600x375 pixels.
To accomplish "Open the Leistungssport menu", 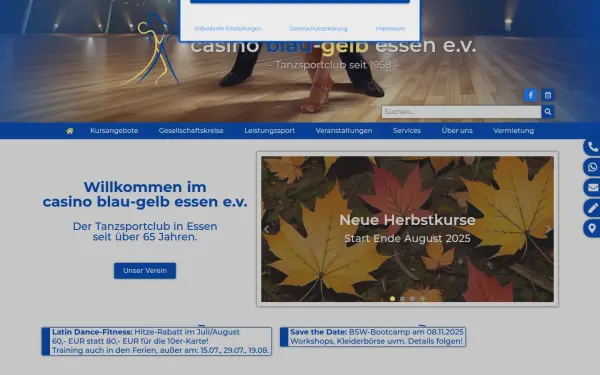I will coord(269,131).
